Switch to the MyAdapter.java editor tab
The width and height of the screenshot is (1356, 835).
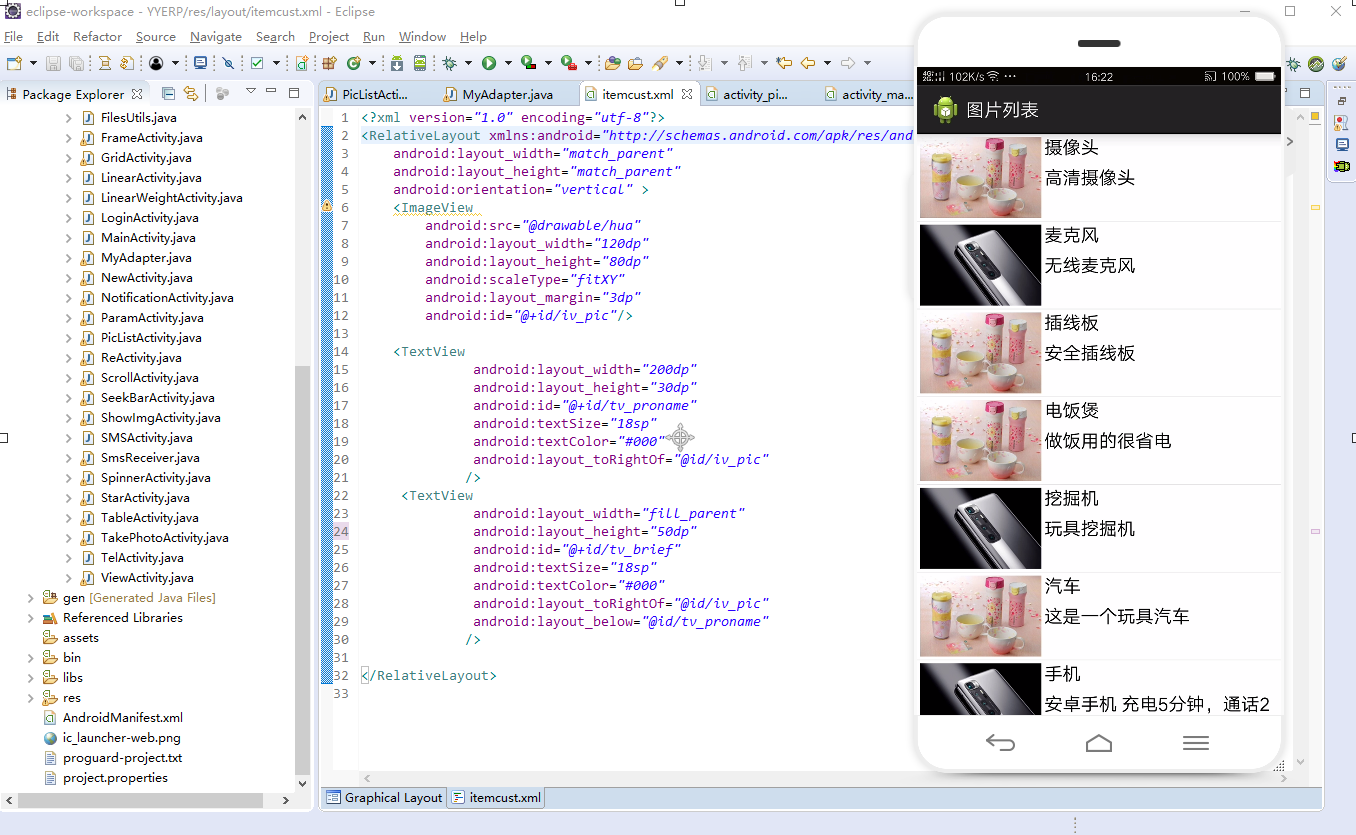(507, 95)
